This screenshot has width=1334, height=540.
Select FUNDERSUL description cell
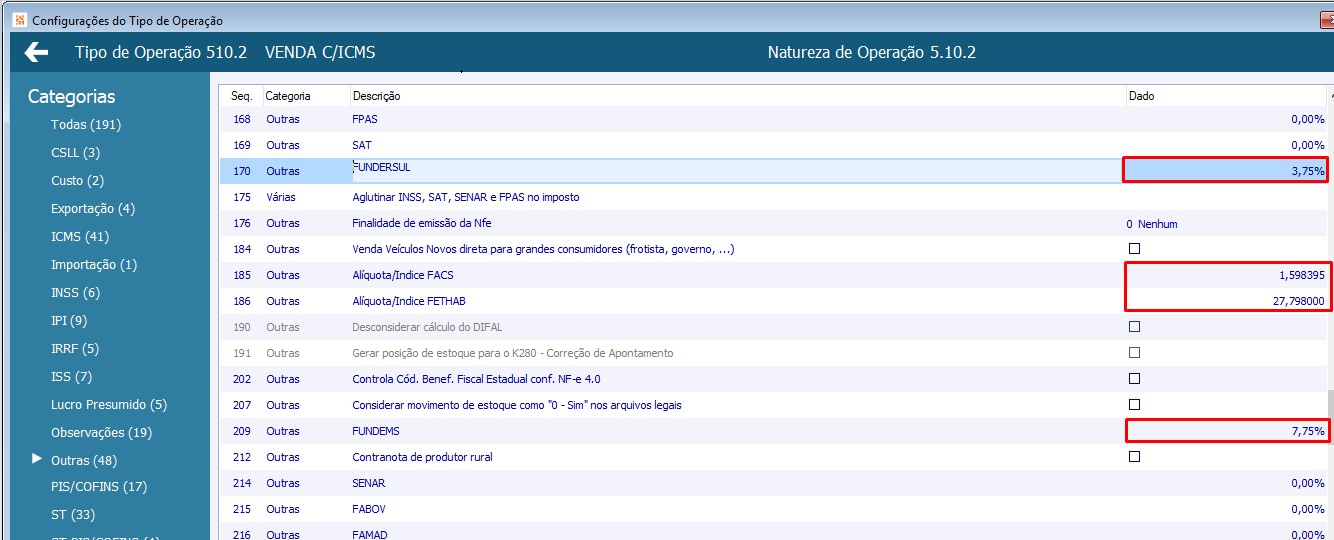[736, 171]
